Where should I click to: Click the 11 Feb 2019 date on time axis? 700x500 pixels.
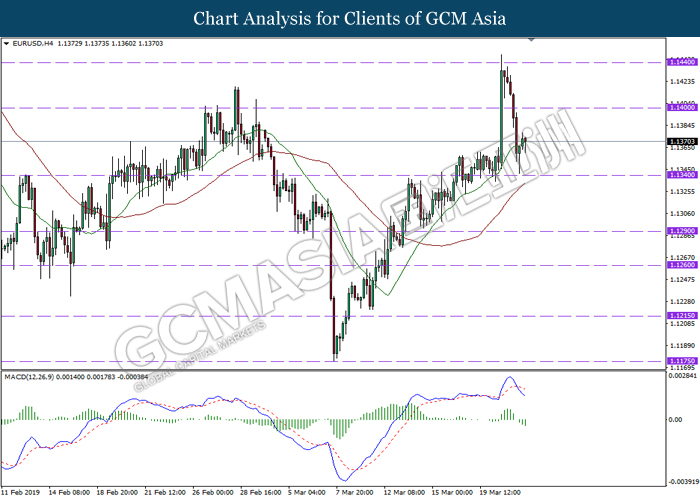pyautogui.click(x=21, y=492)
